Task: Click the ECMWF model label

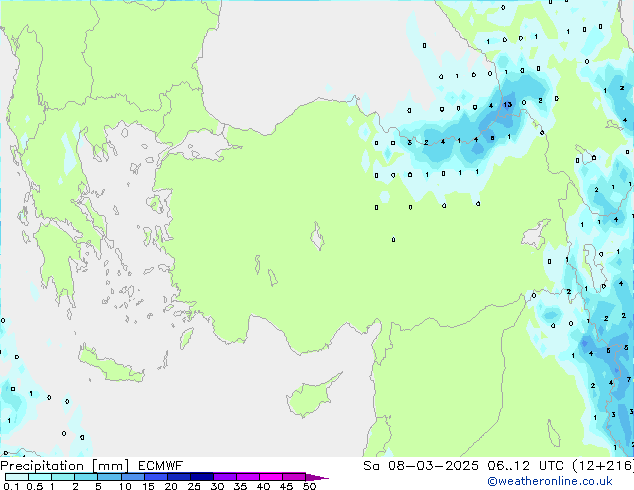Action: pyautogui.click(x=160, y=466)
